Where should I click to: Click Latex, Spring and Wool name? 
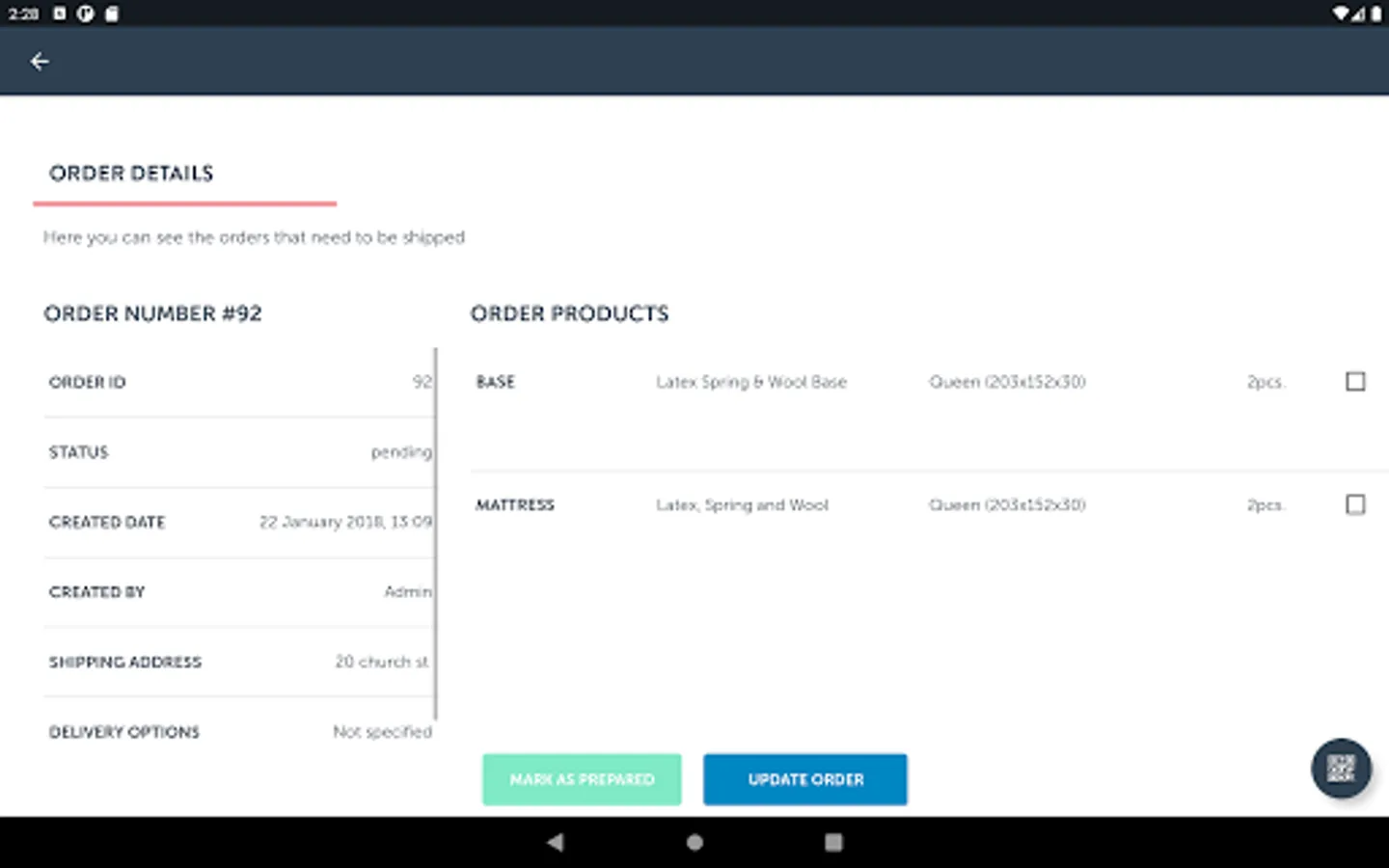(x=742, y=504)
